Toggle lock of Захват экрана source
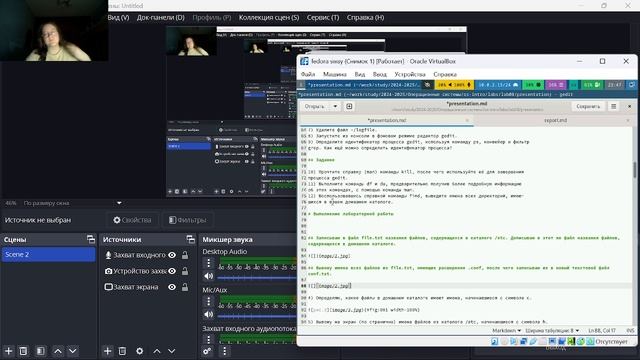The image size is (640, 360). (x=185, y=287)
